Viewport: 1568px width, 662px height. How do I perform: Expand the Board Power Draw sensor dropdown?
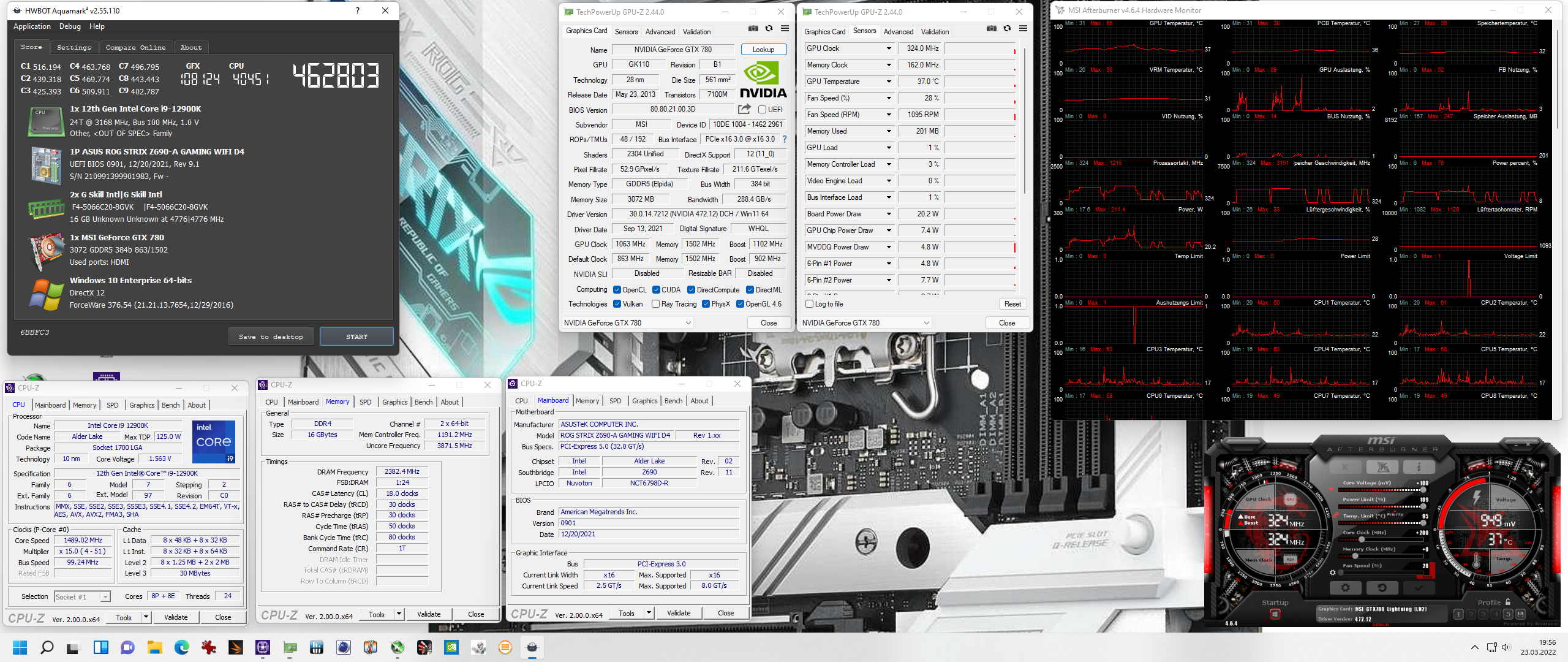[x=889, y=214]
